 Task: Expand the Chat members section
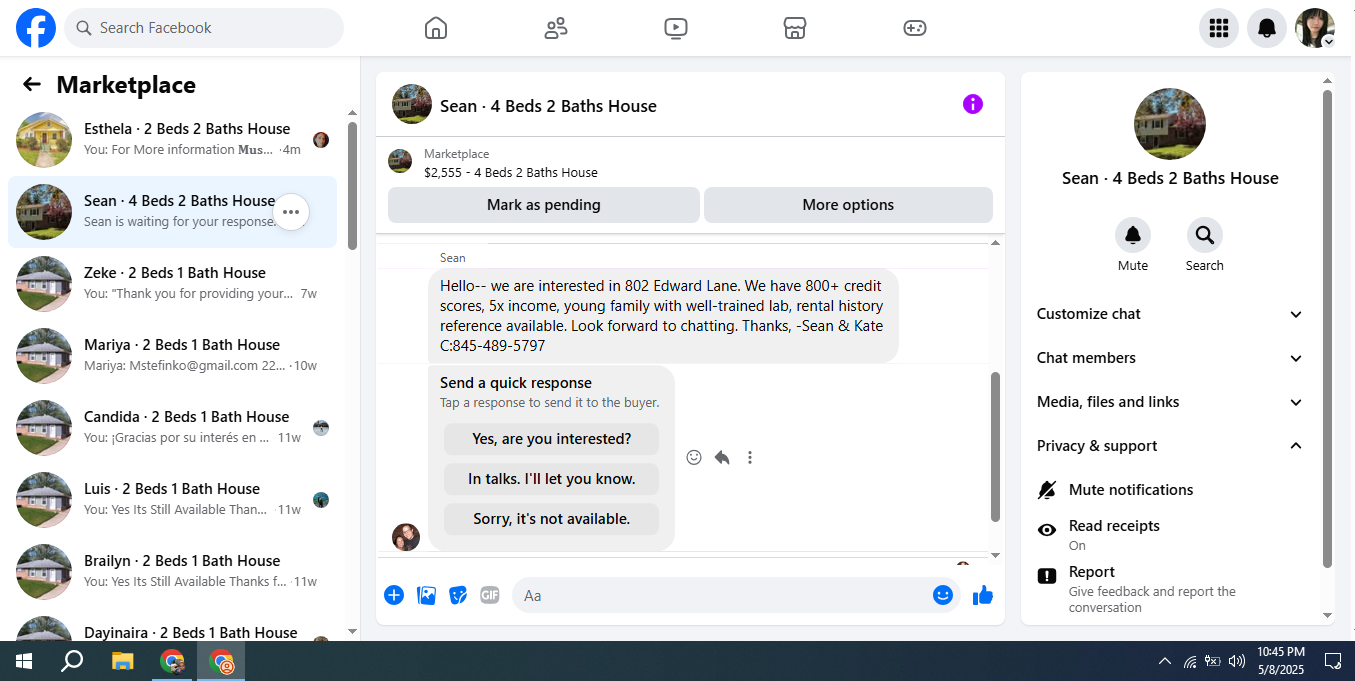pyautogui.click(x=1170, y=358)
